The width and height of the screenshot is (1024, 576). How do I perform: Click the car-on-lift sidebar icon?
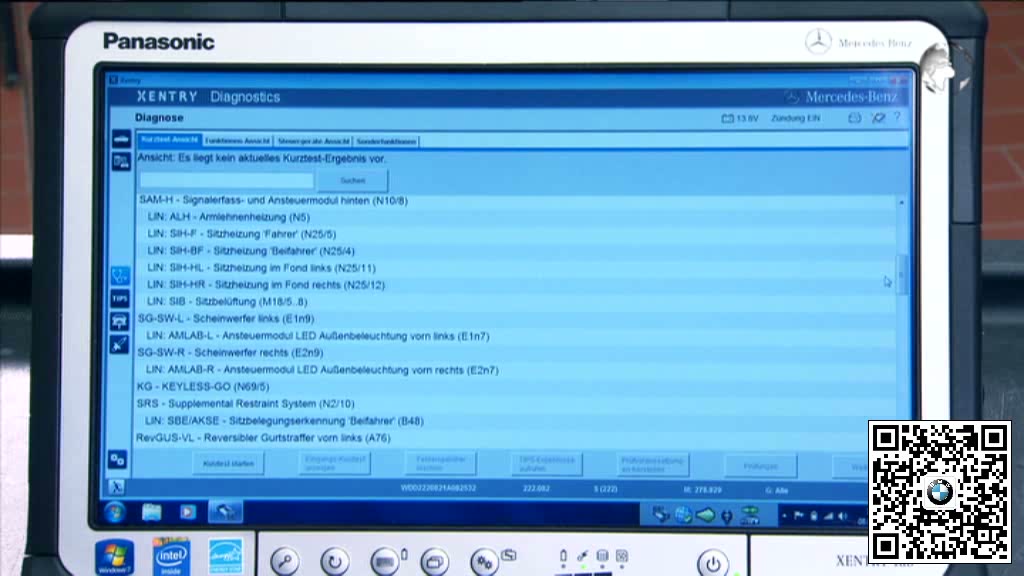point(120,321)
